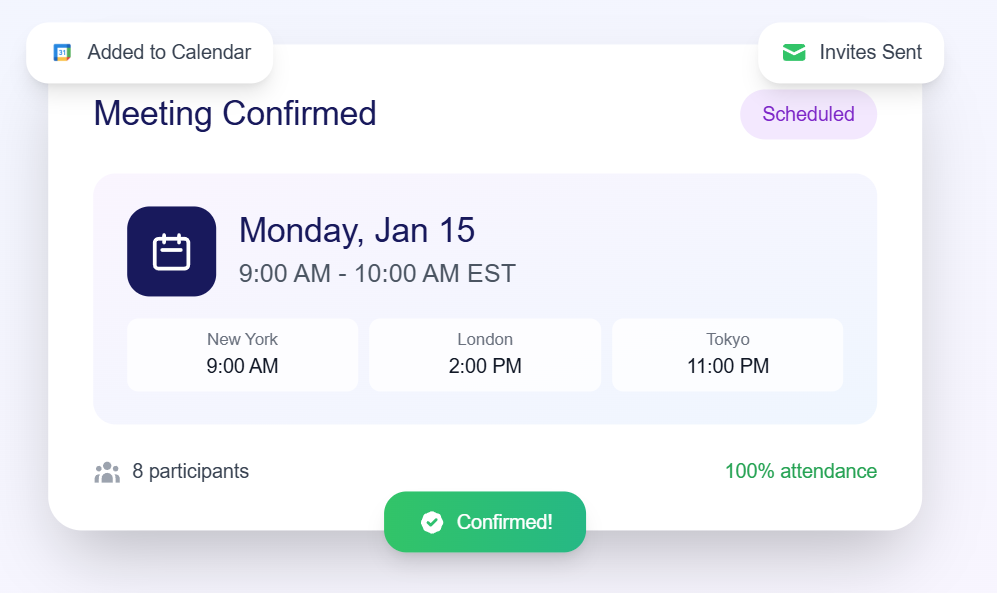Screen dimensions: 997x593
Task: Select the Meeting Confirmed heading
Action: (235, 113)
